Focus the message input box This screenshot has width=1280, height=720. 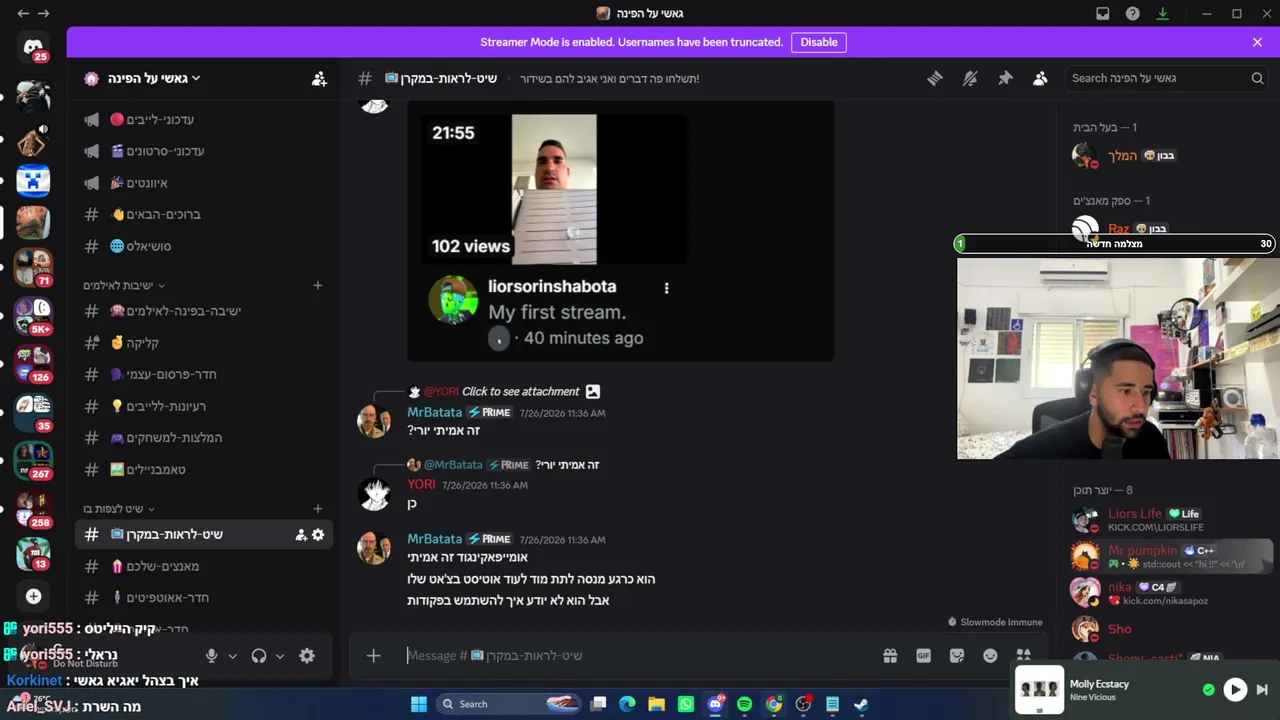tap(640, 656)
